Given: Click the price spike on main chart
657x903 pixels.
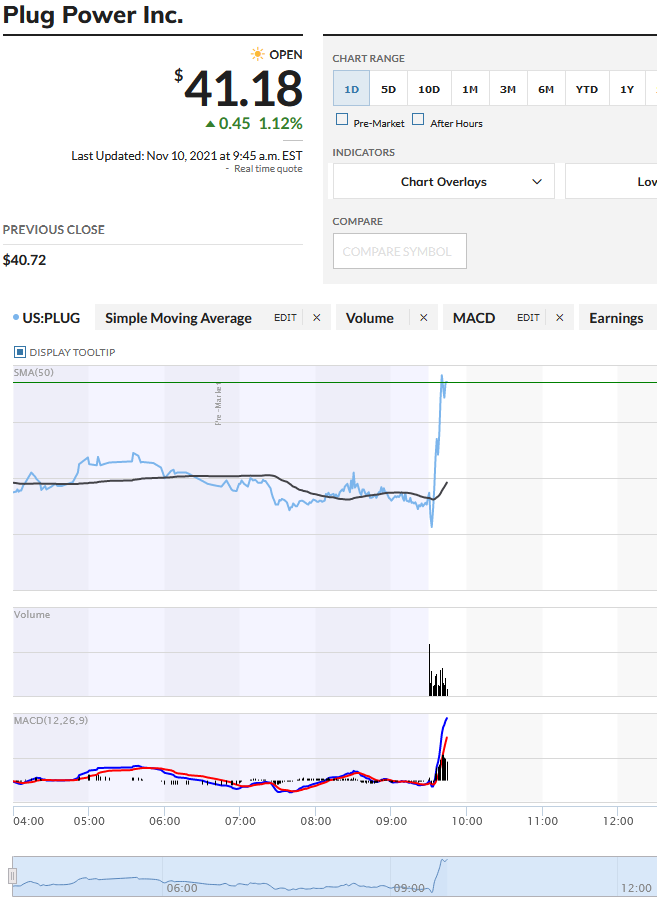Looking at the screenshot, I should [x=439, y=449].
